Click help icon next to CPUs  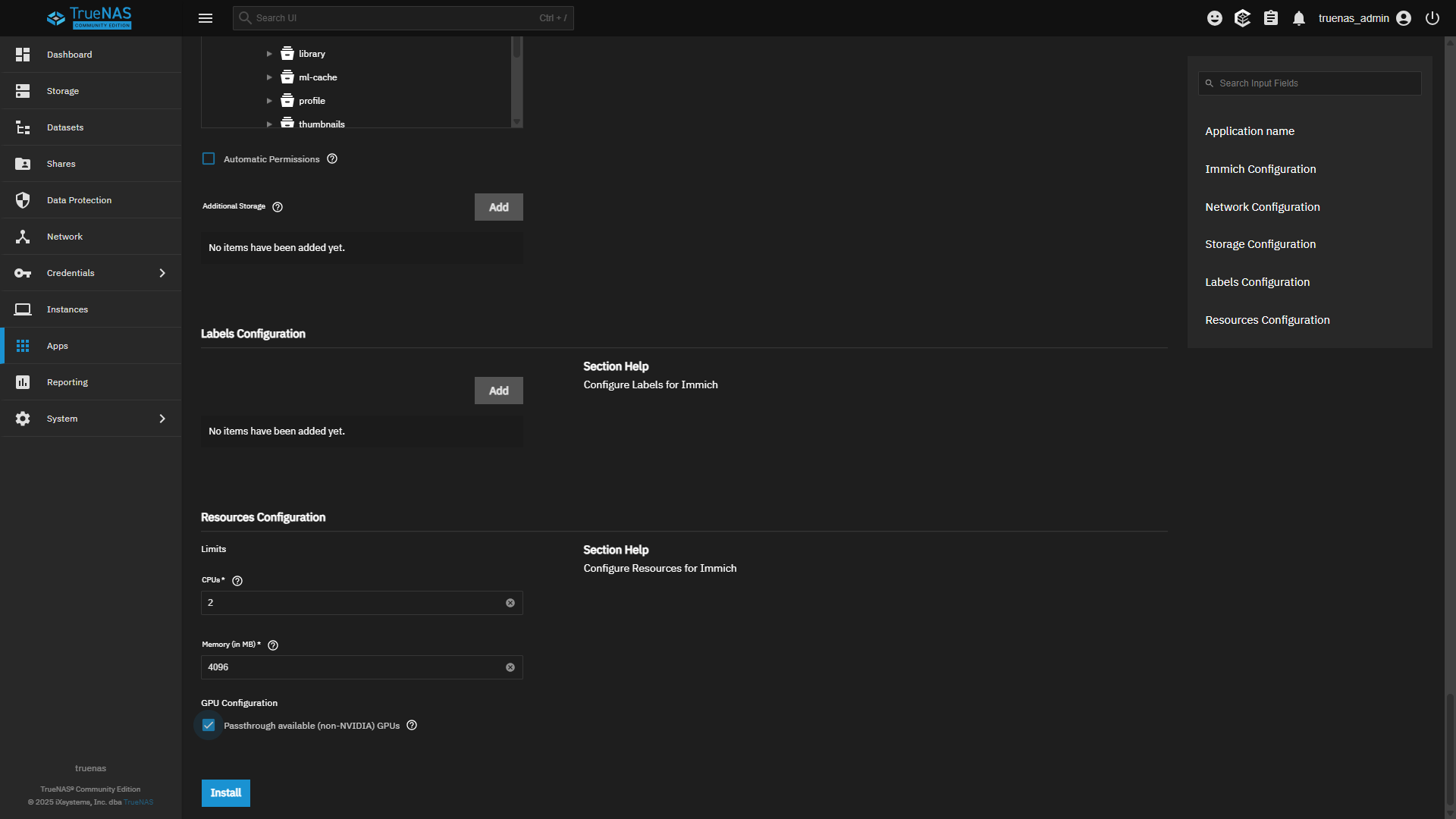[x=237, y=581]
